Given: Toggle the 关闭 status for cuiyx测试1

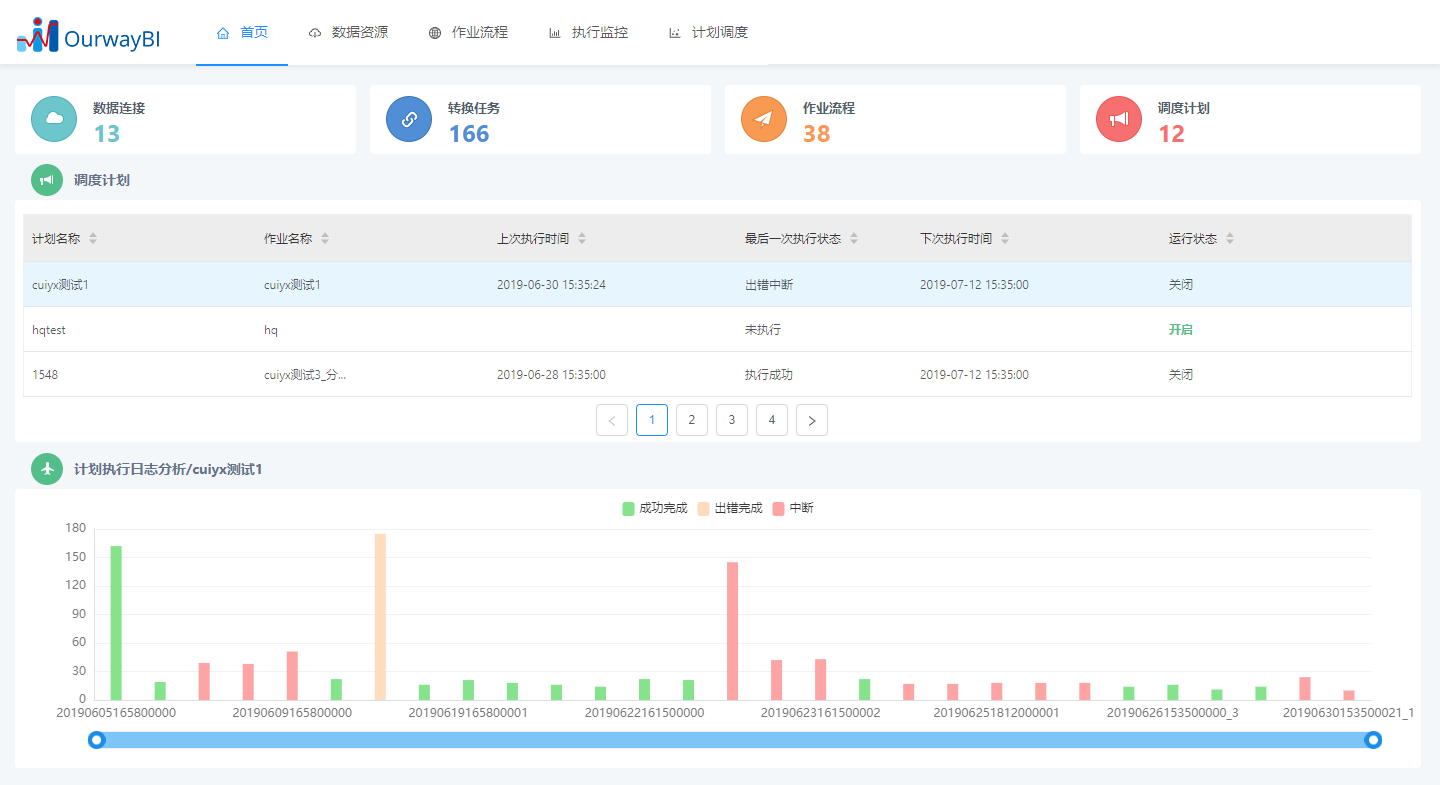Looking at the screenshot, I should click(x=1180, y=284).
